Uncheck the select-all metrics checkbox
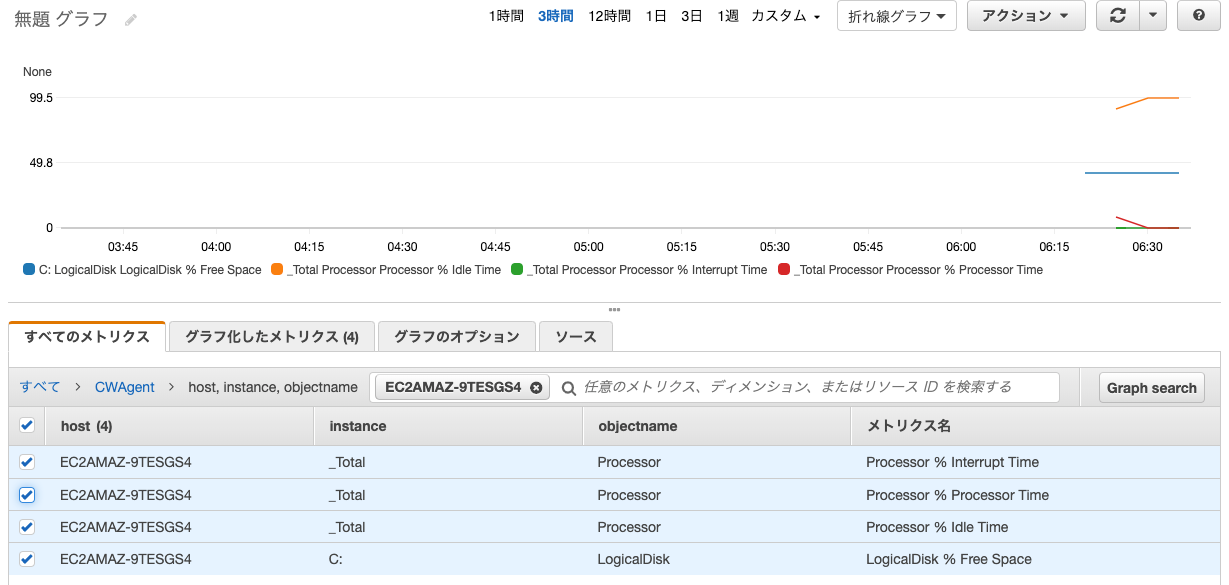Image resolution: width=1229 pixels, height=585 pixels. coord(25,425)
